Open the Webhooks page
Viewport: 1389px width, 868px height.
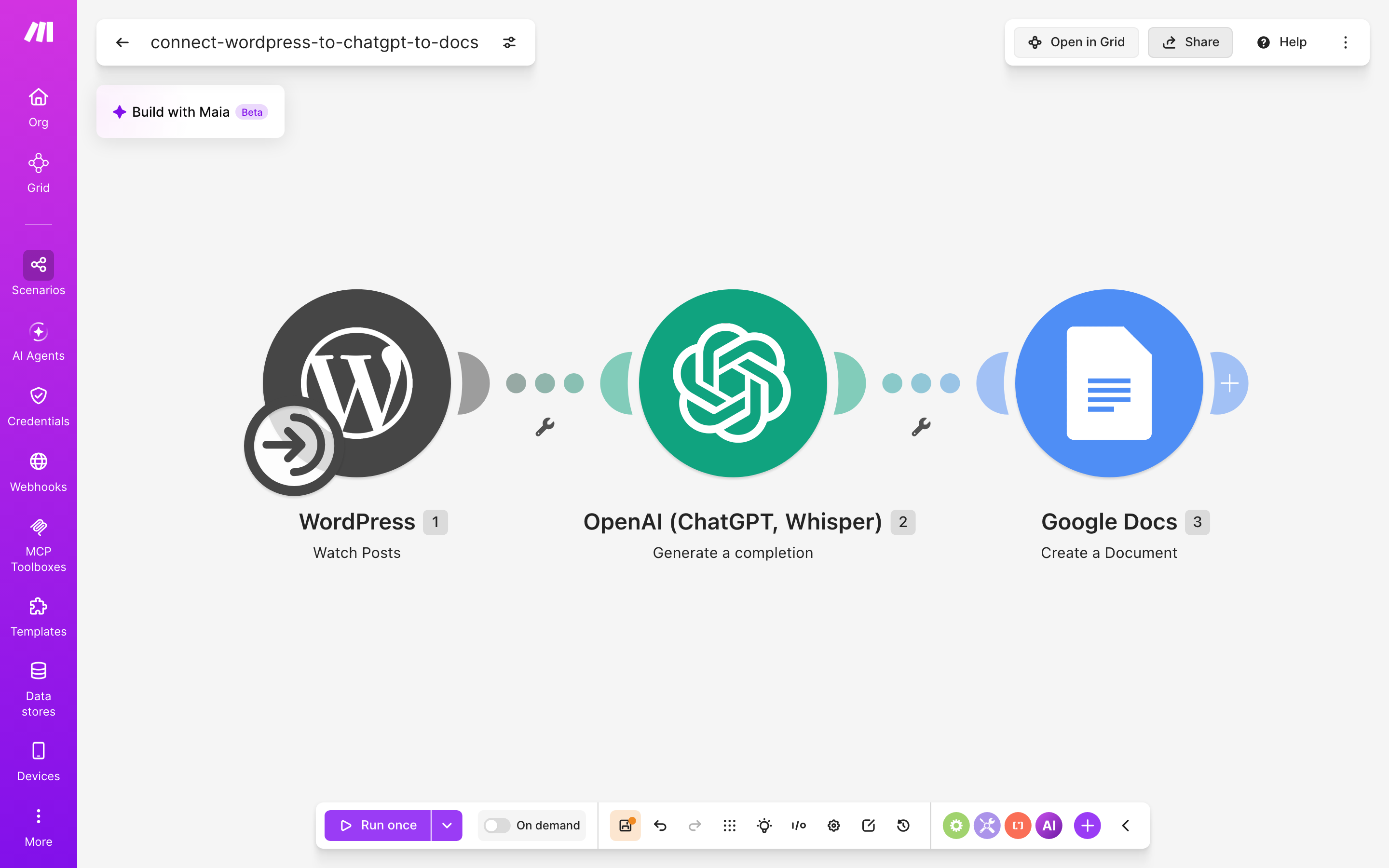(x=39, y=473)
